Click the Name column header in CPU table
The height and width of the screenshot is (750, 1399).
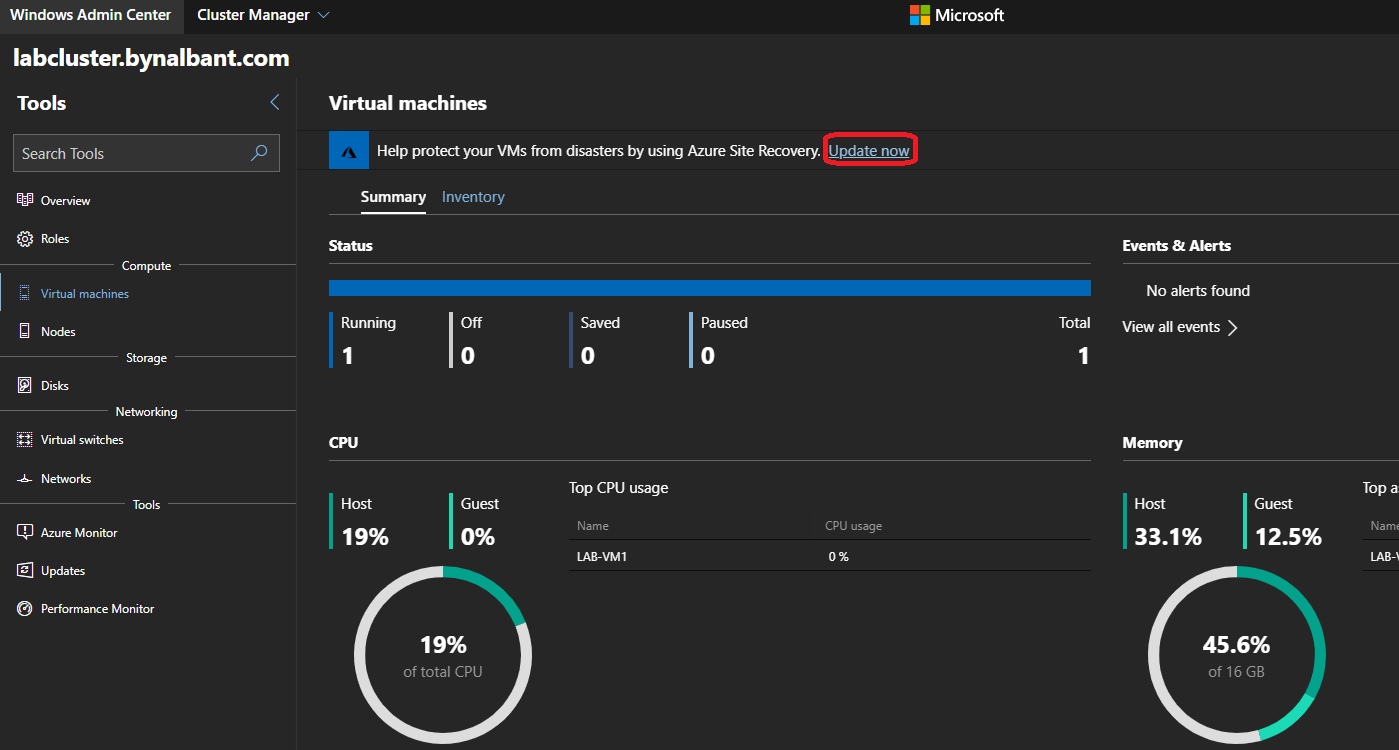tap(593, 526)
